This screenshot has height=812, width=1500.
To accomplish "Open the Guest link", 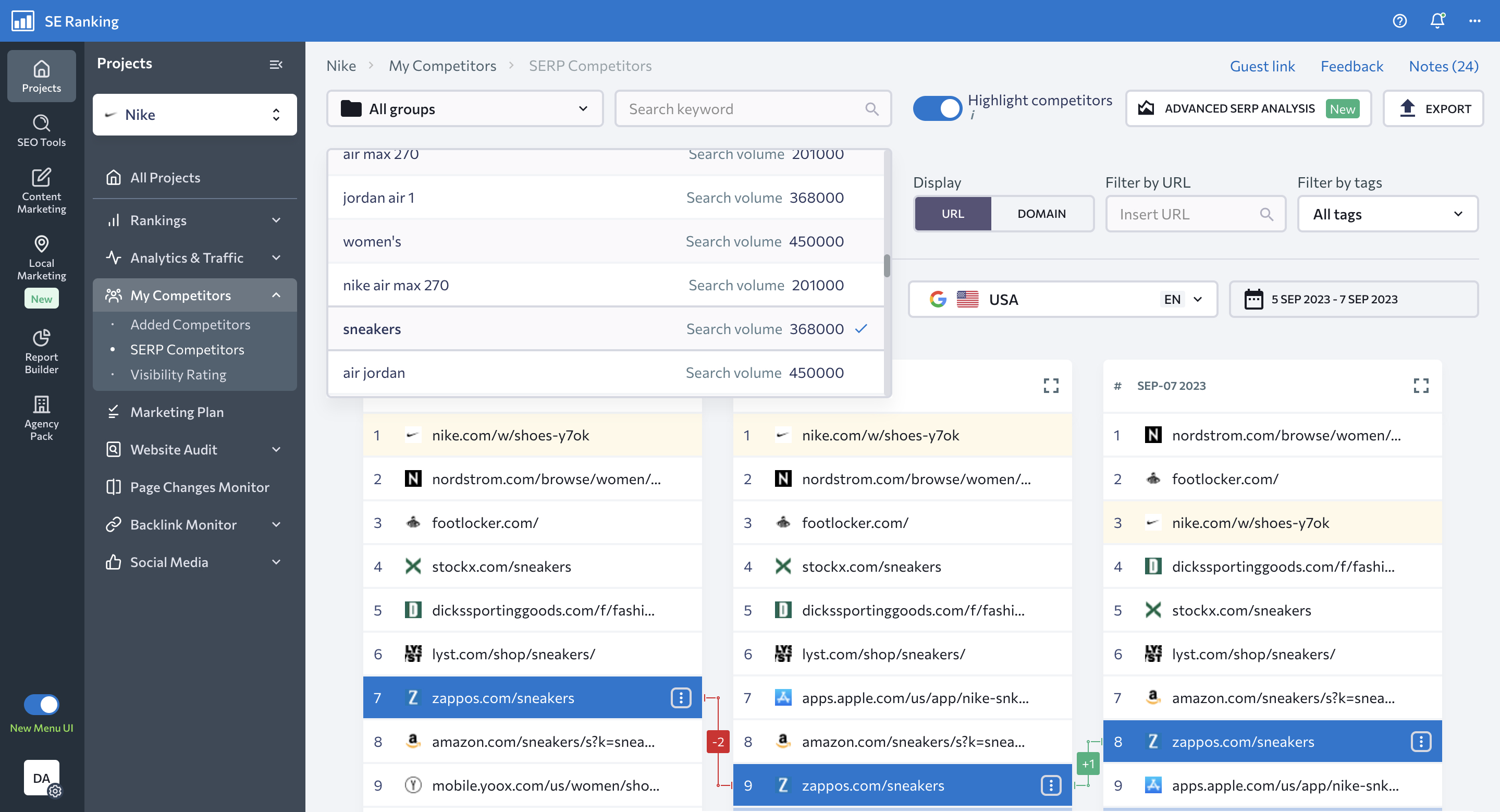I will [x=1262, y=66].
